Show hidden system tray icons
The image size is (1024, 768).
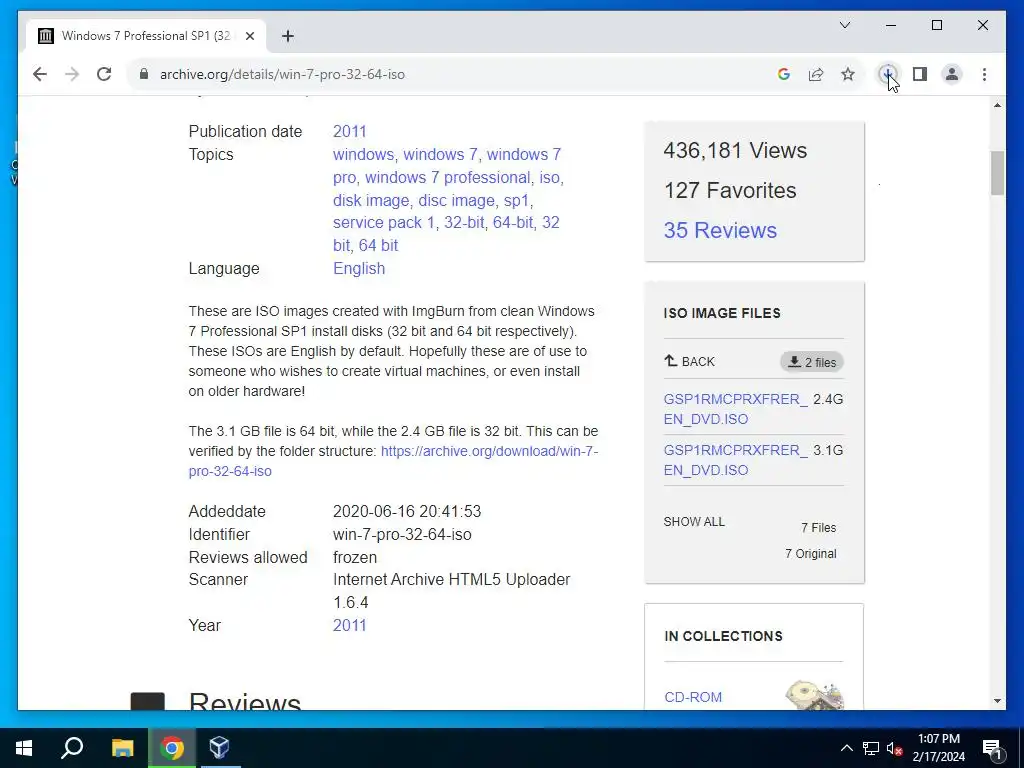point(846,748)
